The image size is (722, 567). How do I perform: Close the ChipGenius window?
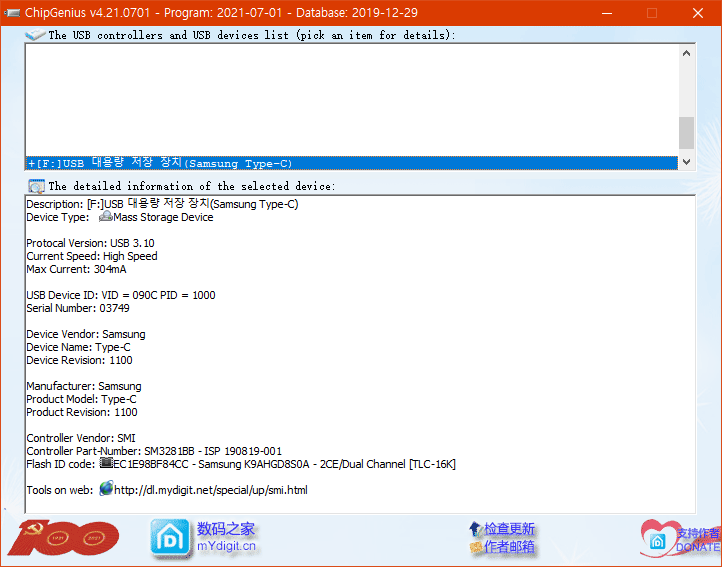(x=698, y=13)
